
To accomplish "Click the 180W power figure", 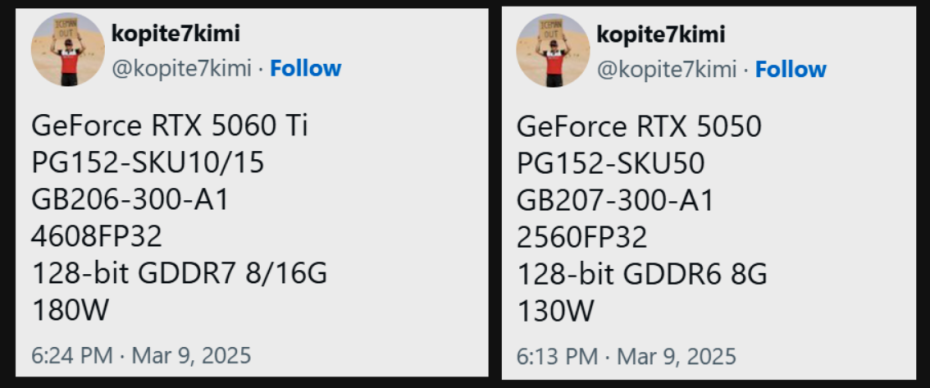I will click(x=70, y=310).
